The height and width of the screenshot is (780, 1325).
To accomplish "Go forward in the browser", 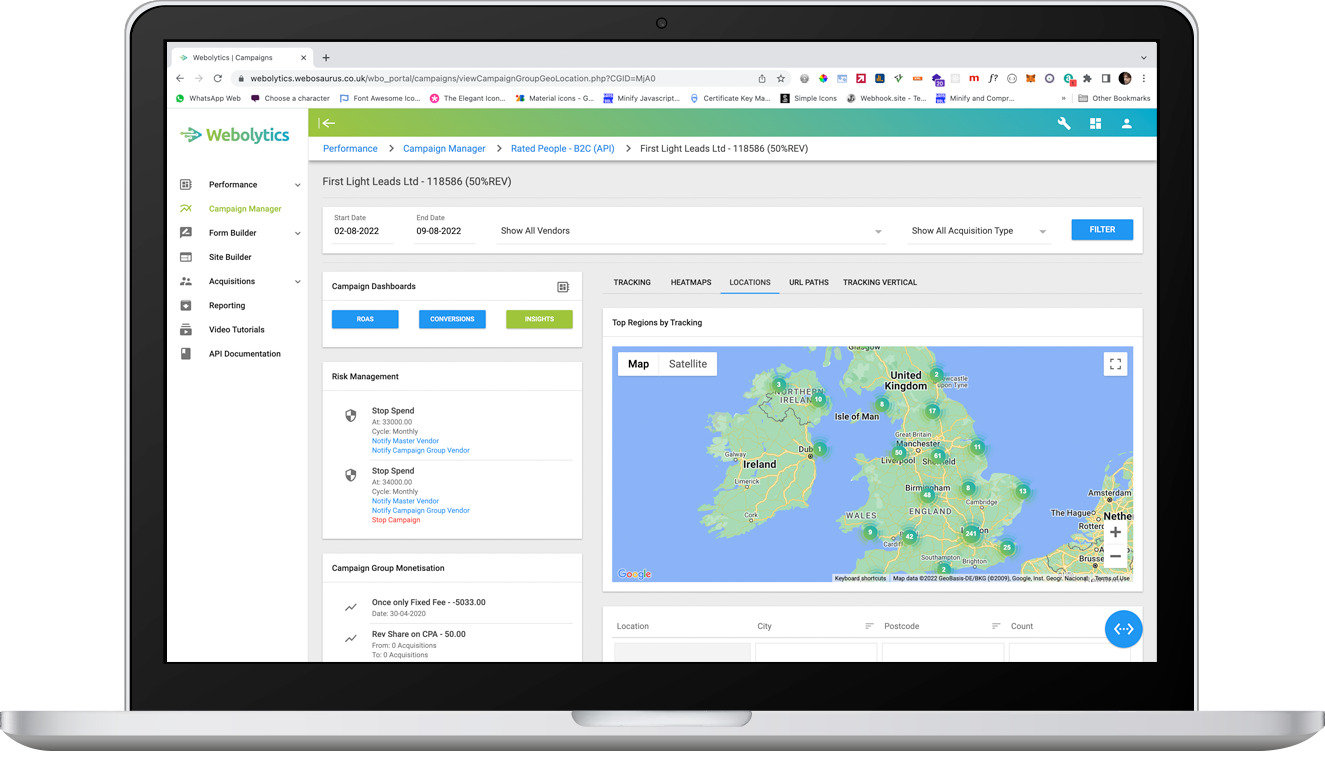I will tap(199, 78).
